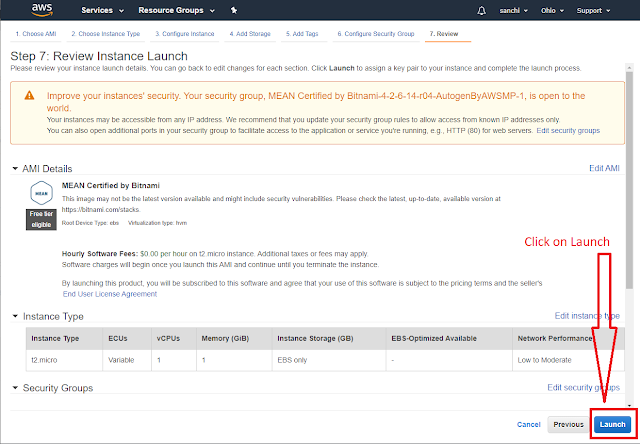640x444 pixels.
Task: Click the Launch button
Action: [613, 424]
